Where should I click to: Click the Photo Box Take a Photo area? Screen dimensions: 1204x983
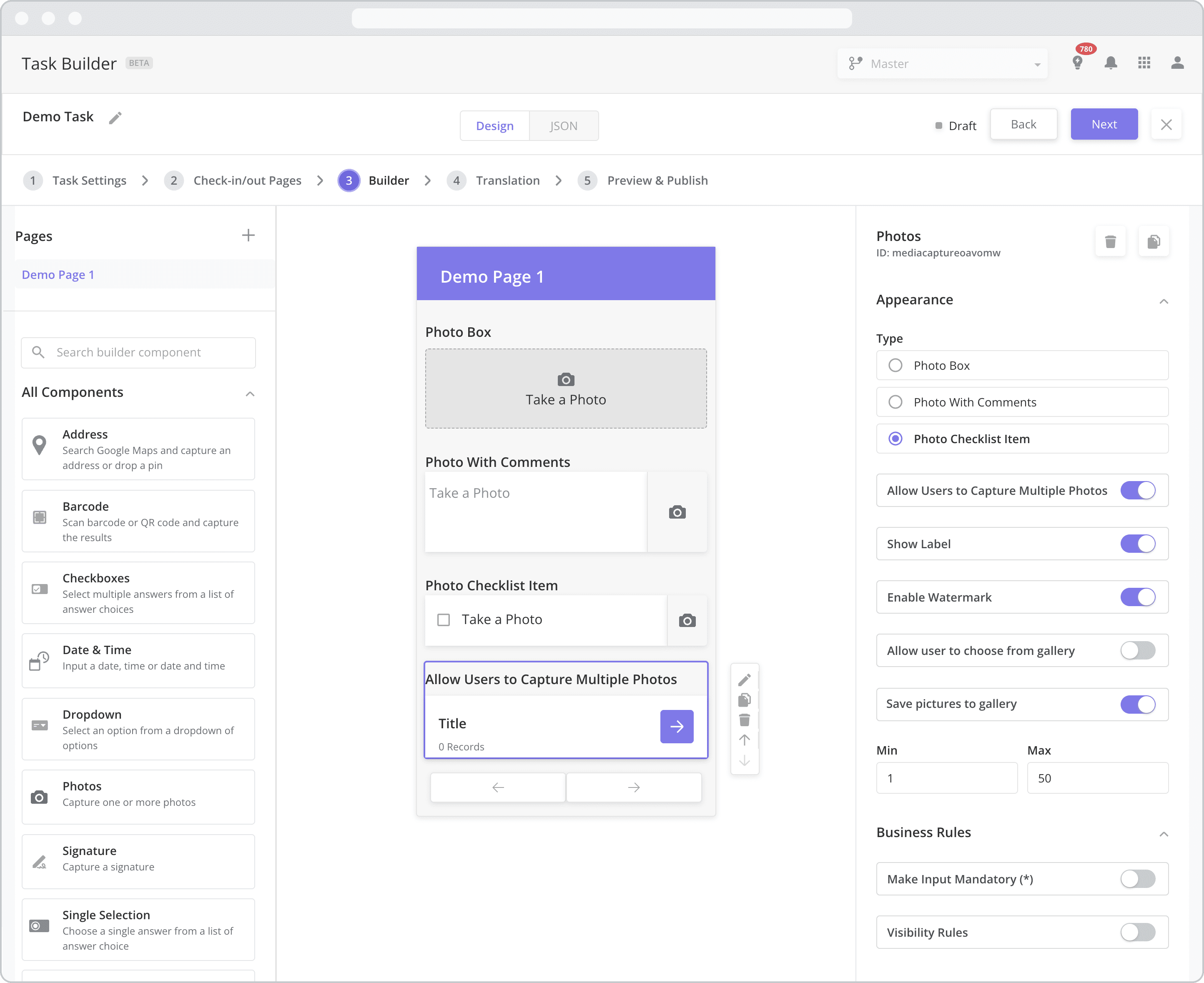tap(566, 389)
